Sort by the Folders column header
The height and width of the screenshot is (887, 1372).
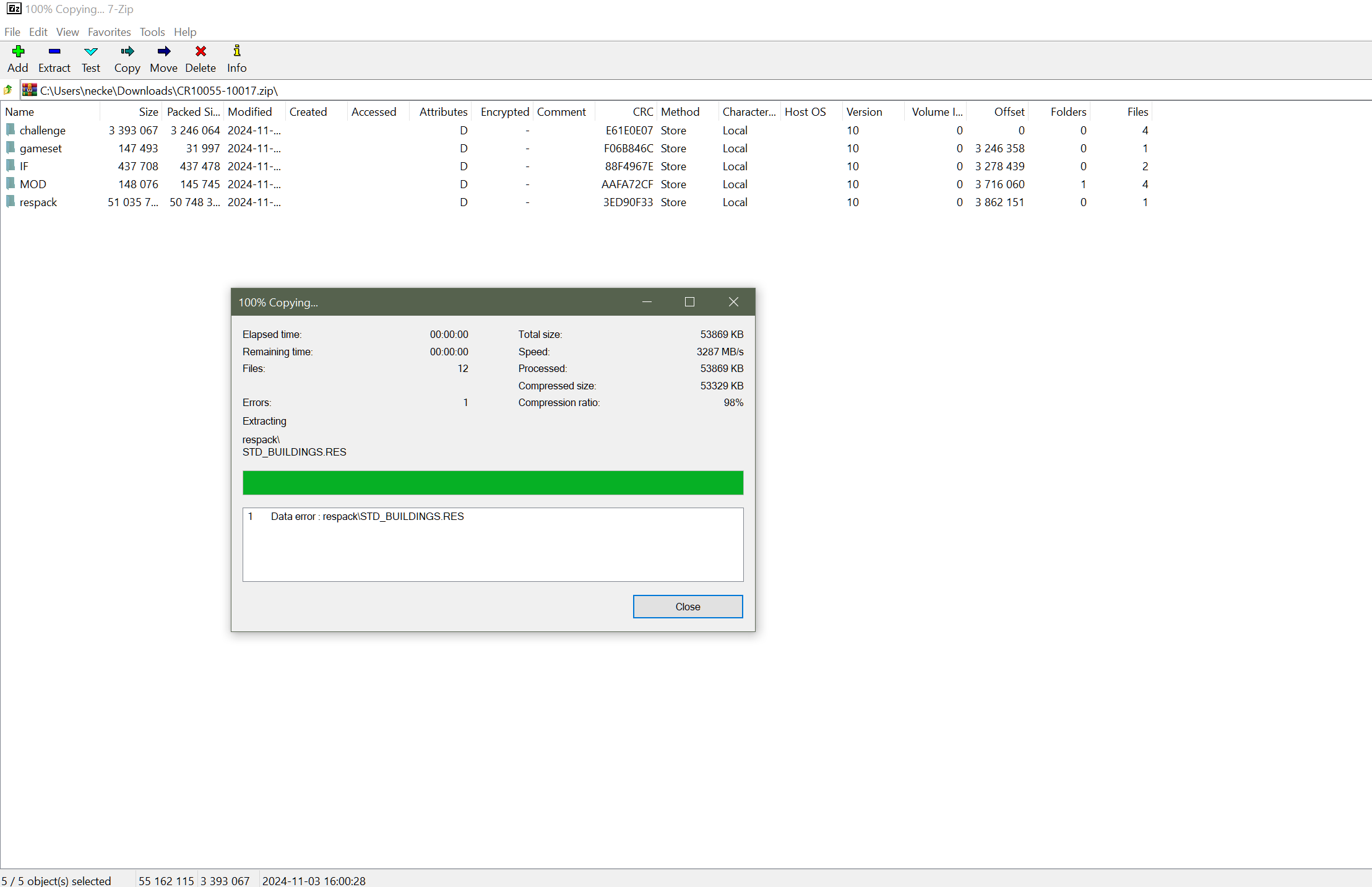pyautogui.click(x=1059, y=112)
